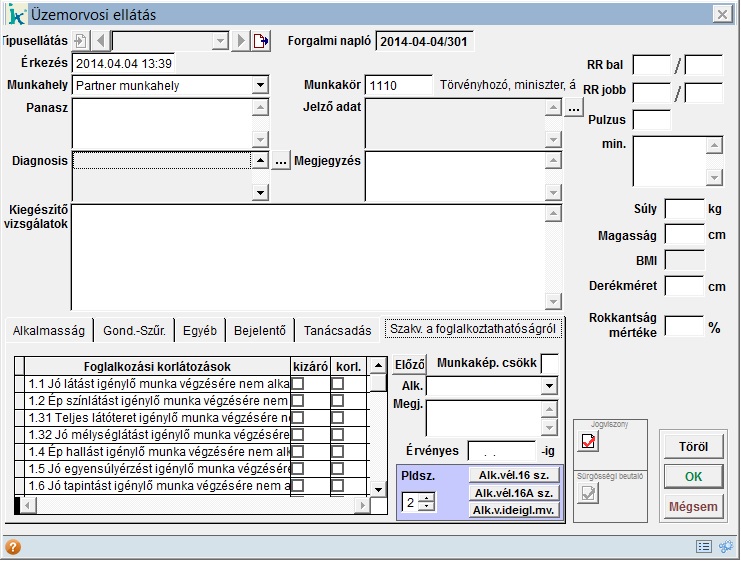Switch to the Gond.-Szűr. tab
741x562 pixels.
click(134, 331)
